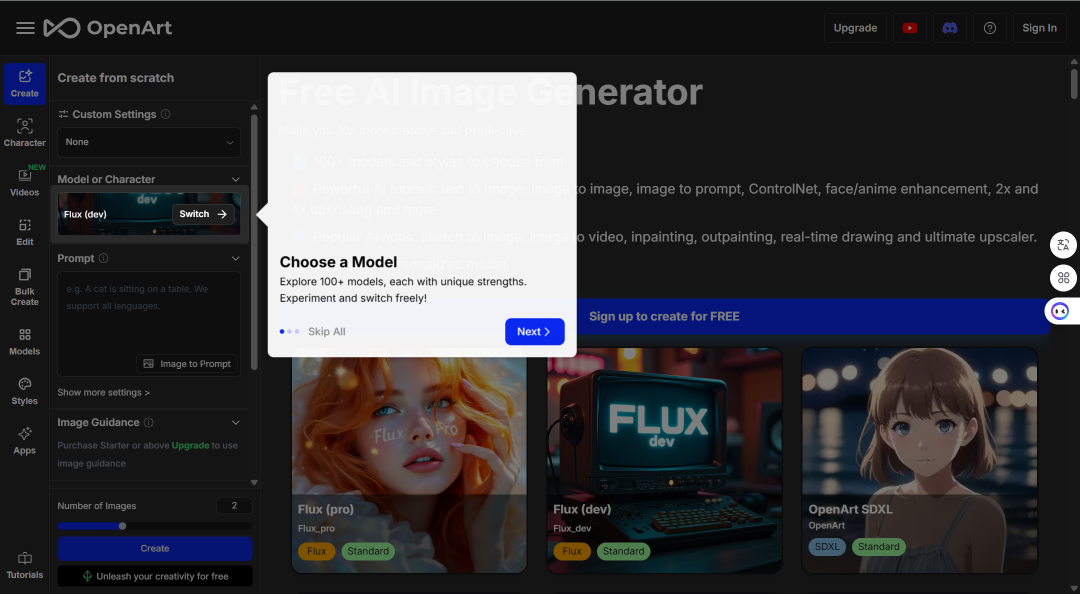1080x594 pixels.
Task: Click the sliders icon beside Custom Settings
Action: pyautogui.click(x=63, y=114)
